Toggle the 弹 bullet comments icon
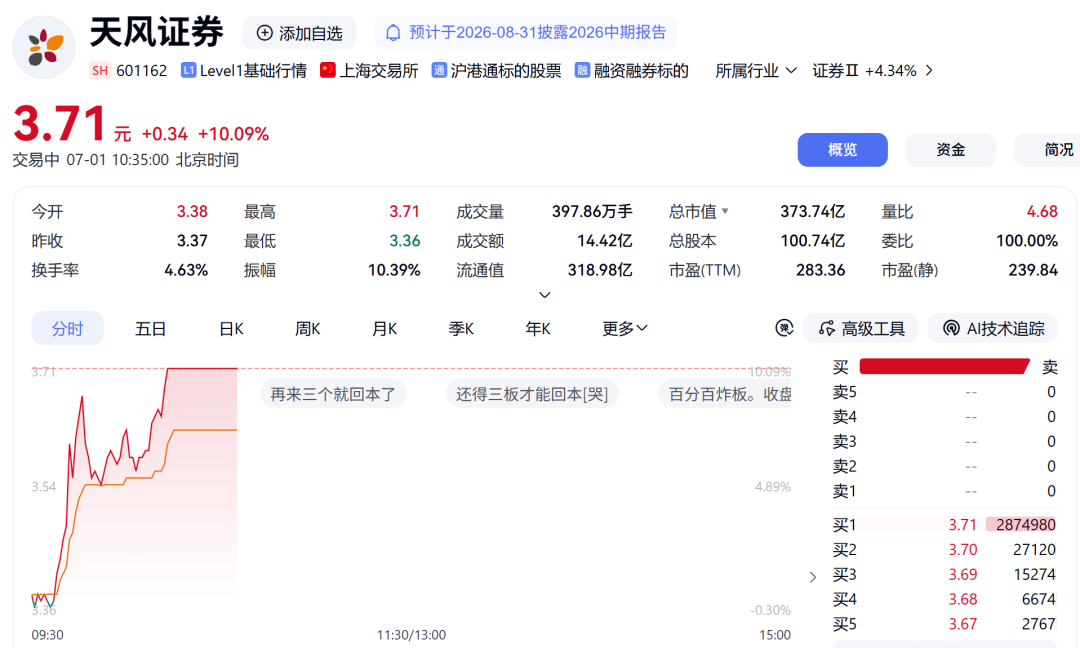The width and height of the screenshot is (1080, 648). click(x=784, y=328)
